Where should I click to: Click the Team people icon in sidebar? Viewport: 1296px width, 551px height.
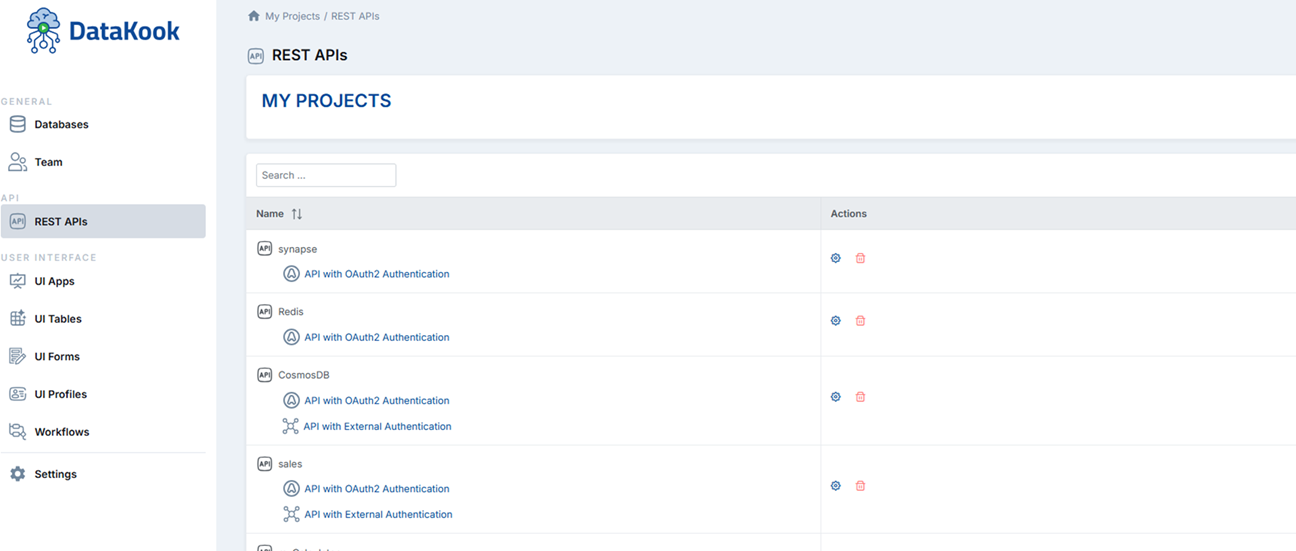pyautogui.click(x=17, y=162)
